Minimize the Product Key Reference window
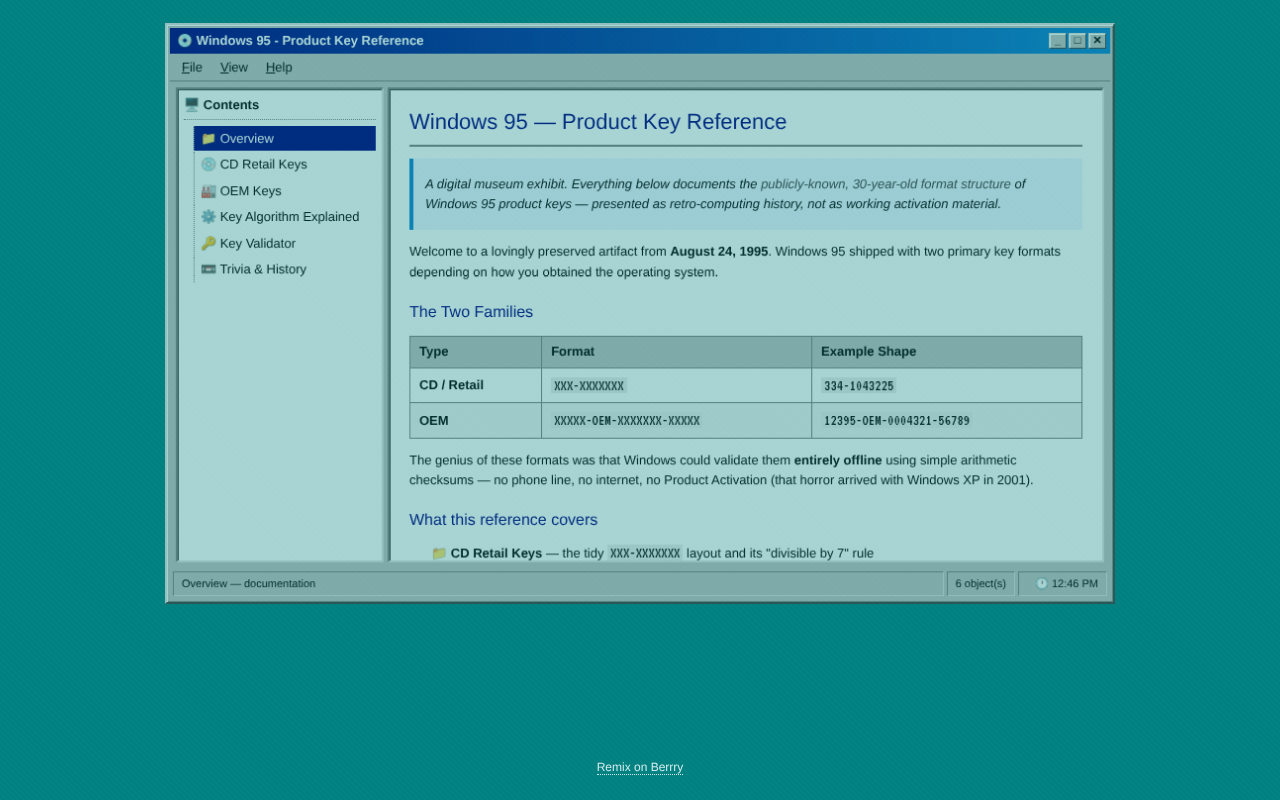This screenshot has width=1280, height=800. tap(1057, 41)
